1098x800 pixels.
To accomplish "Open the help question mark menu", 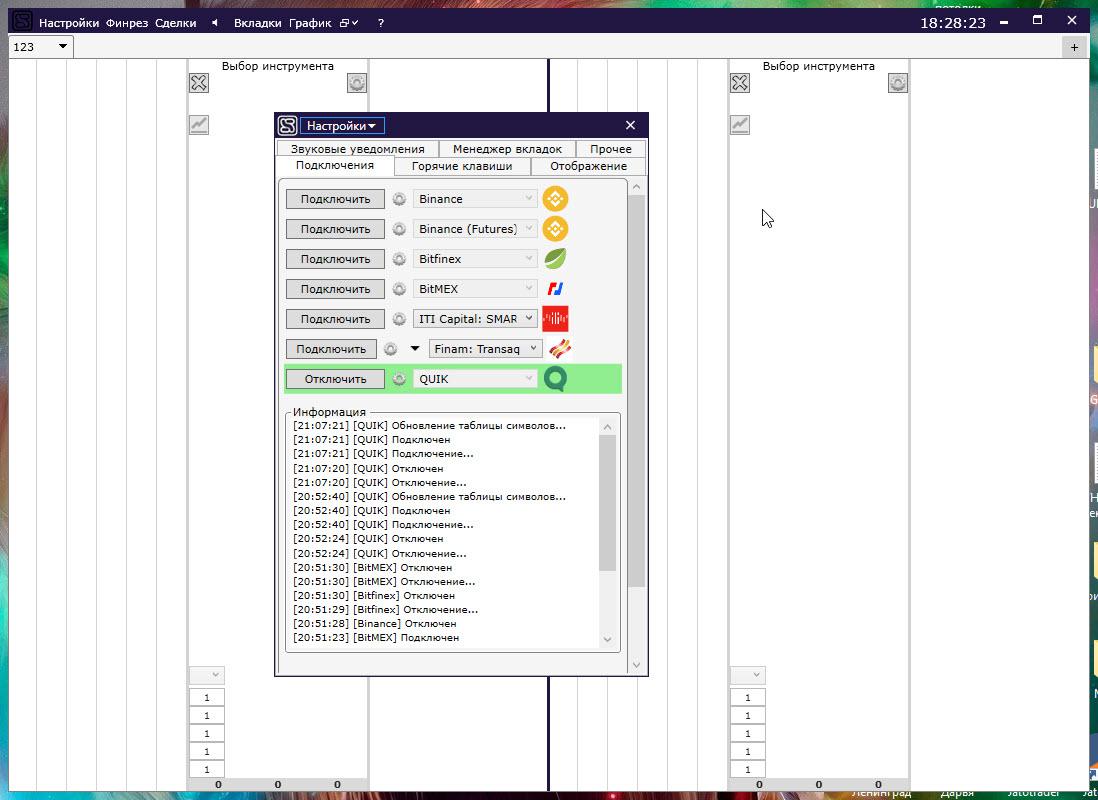I will point(380,23).
